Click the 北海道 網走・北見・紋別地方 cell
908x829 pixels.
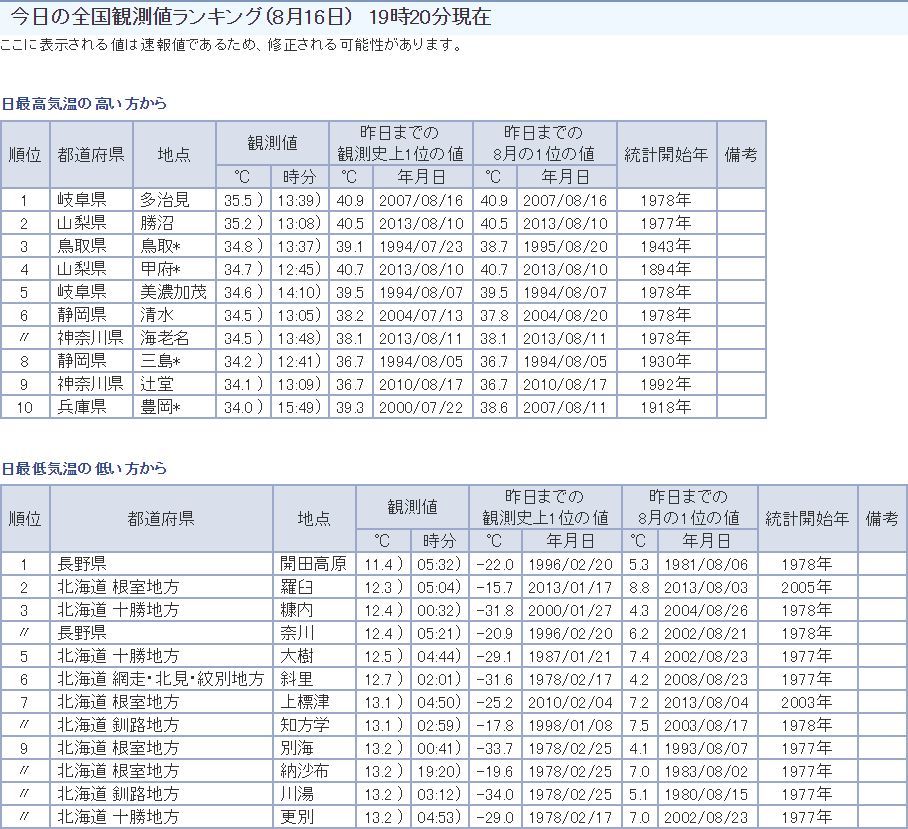point(160,679)
